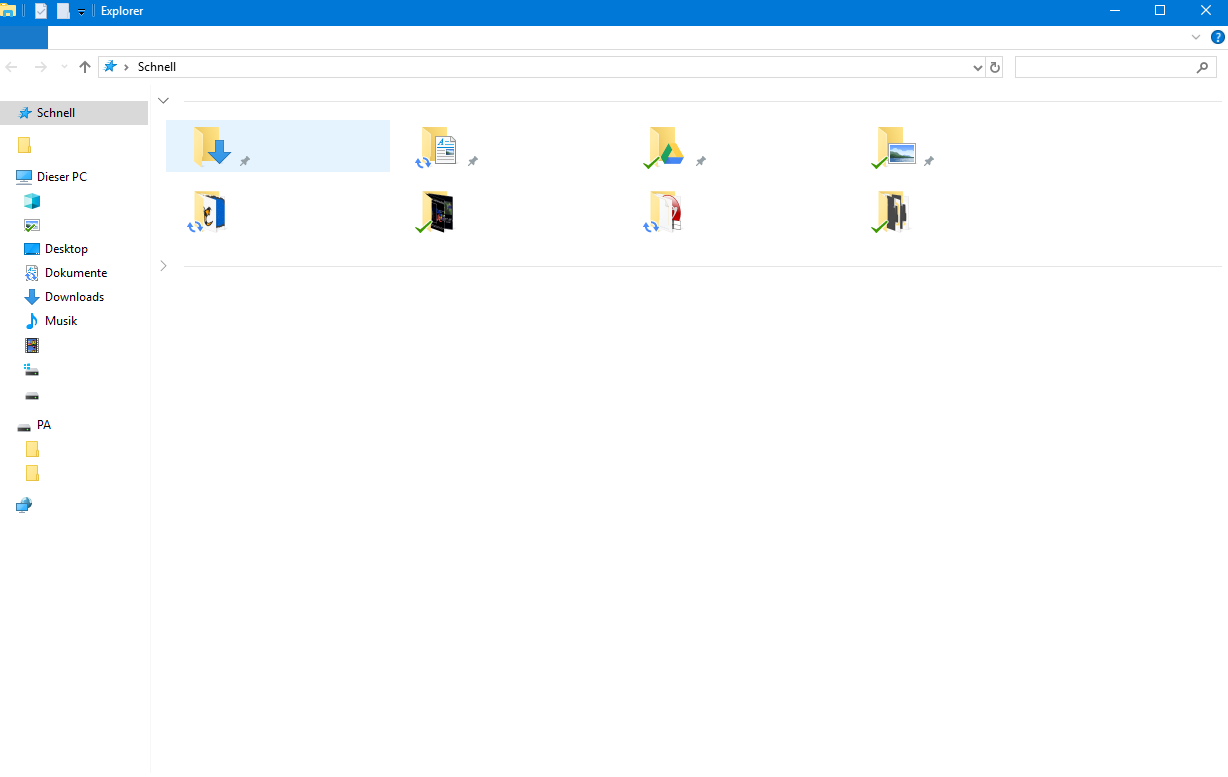The width and height of the screenshot is (1228, 777).
Task: Open Musik in the sidebar
Action: coord(61,321)
